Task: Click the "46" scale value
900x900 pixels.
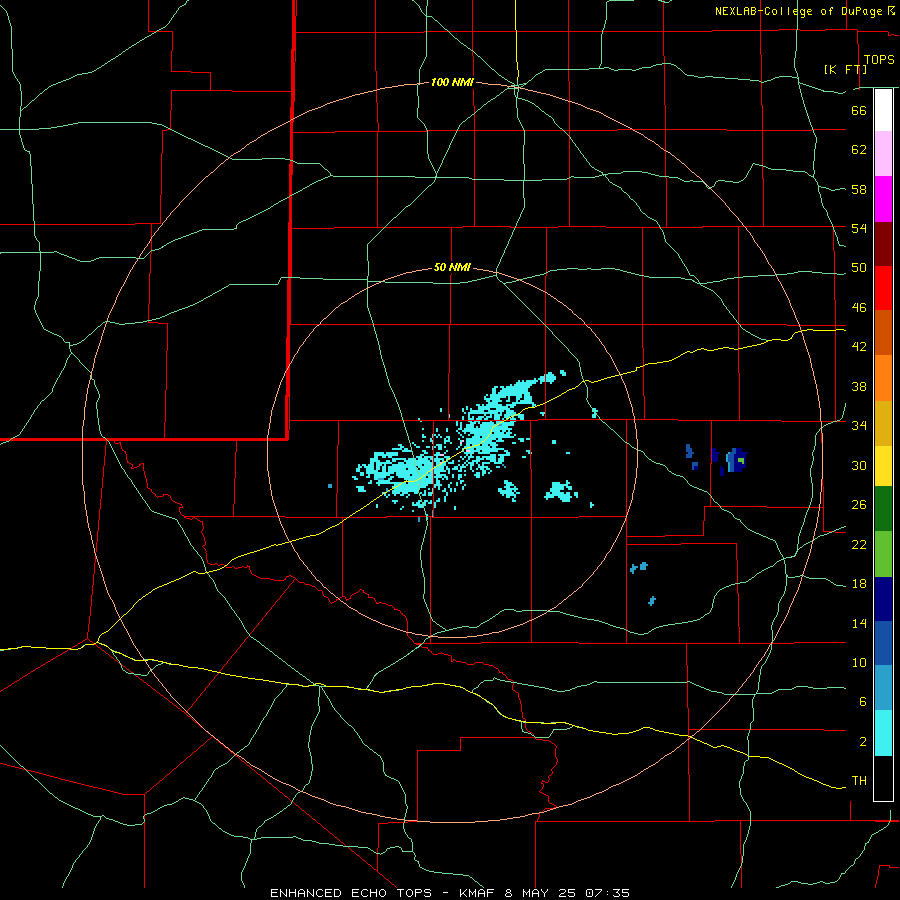Action: point(859,308)
